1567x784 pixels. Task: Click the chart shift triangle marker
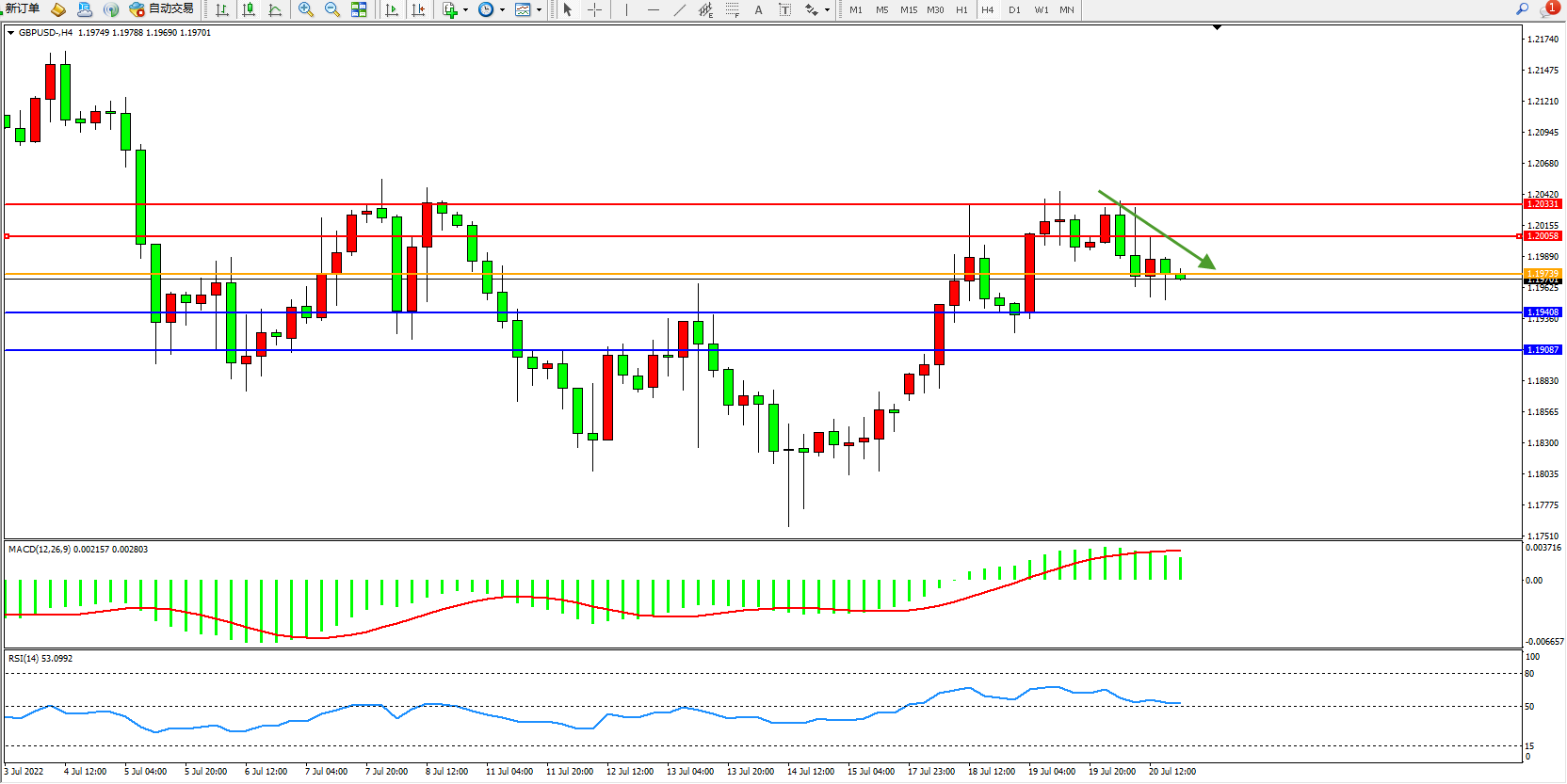click(x=1217, y=28)
